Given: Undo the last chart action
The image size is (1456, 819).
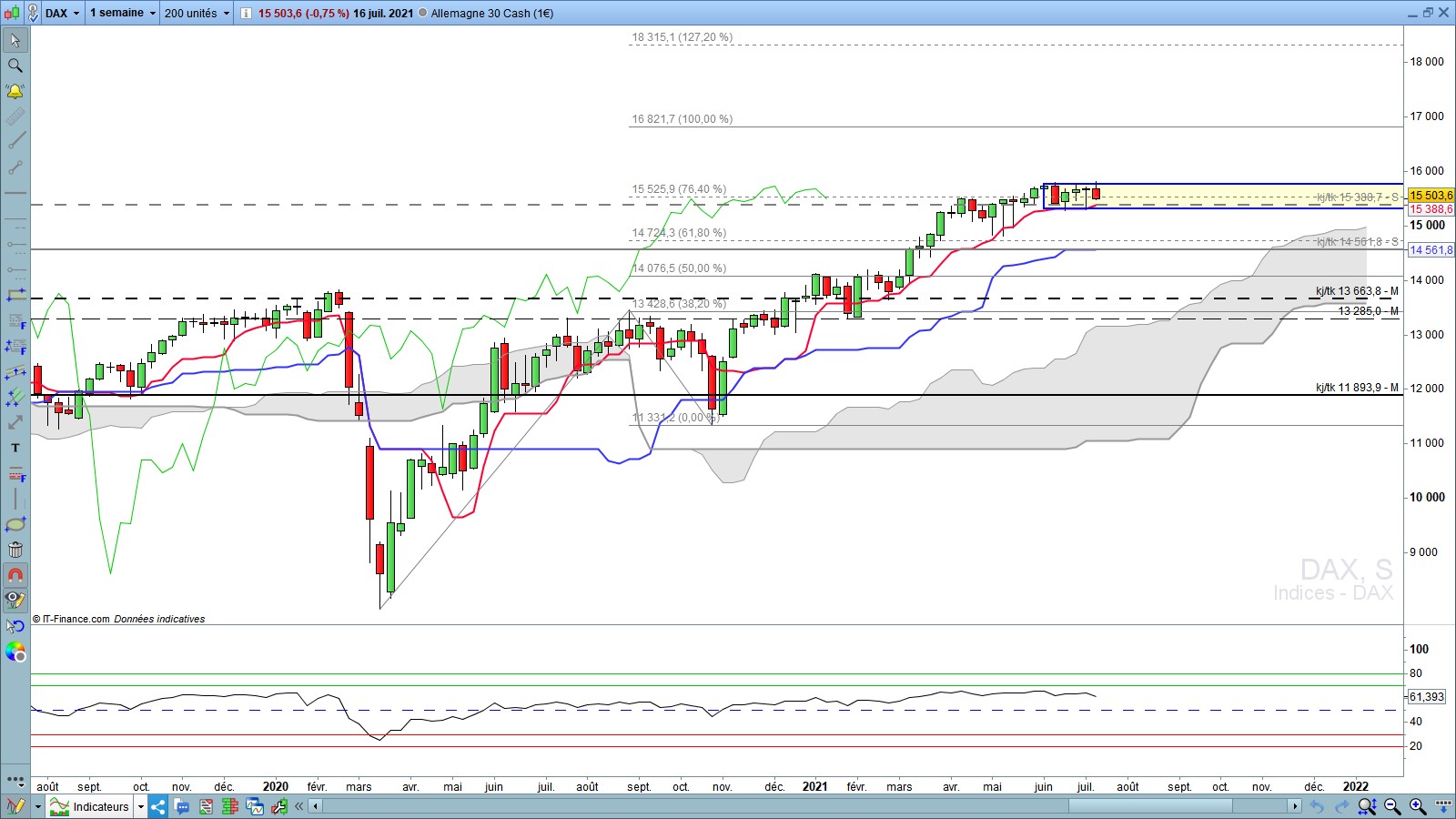Looking at the screenshot, I should [x=1316, y=806].
